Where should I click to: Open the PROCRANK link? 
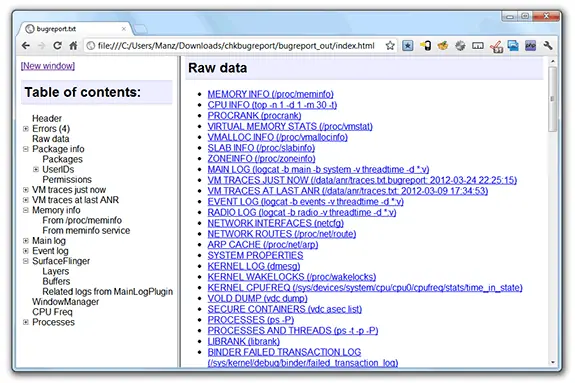coord(254,116)
